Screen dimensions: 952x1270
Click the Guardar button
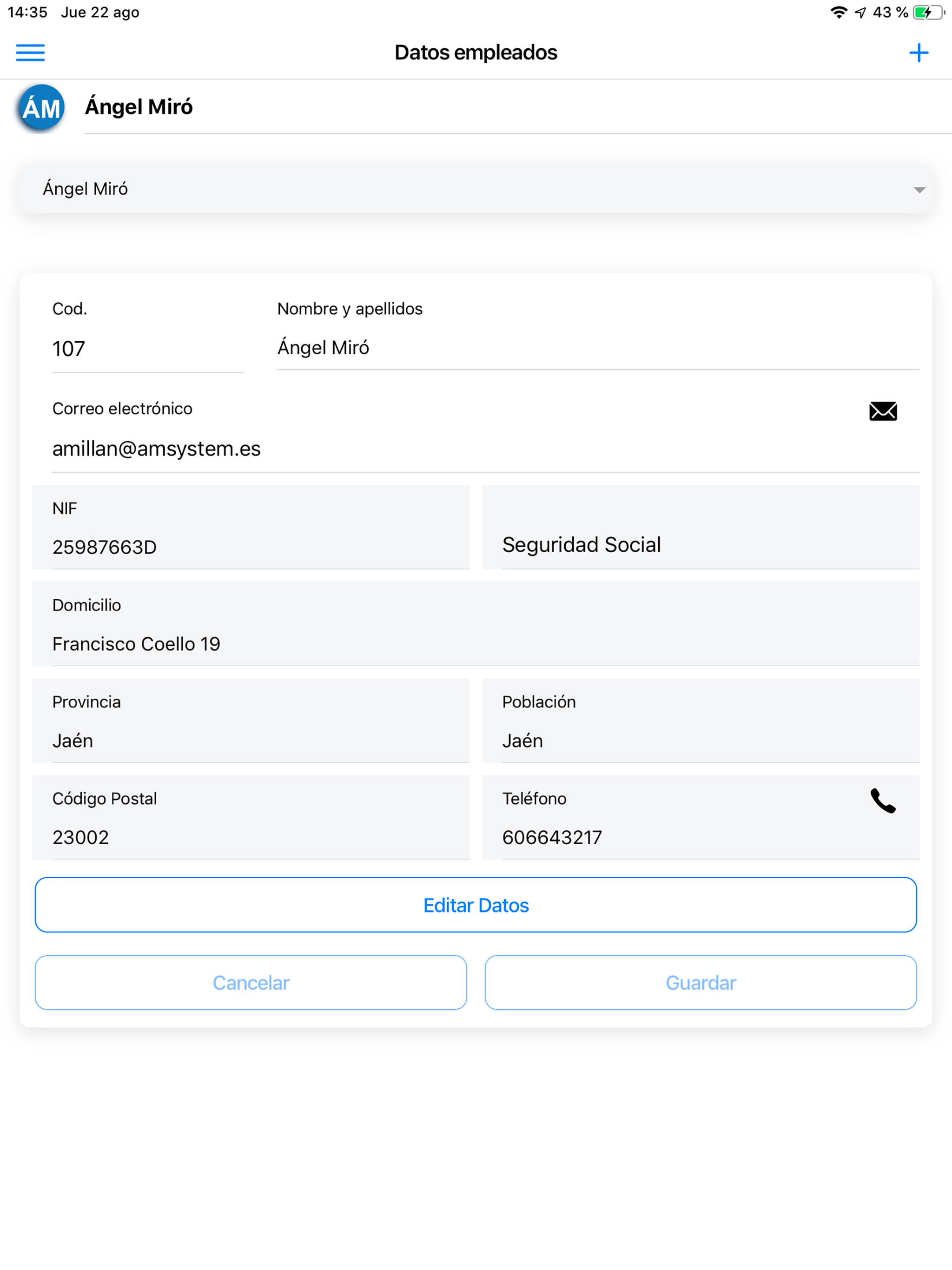point(701,982)
